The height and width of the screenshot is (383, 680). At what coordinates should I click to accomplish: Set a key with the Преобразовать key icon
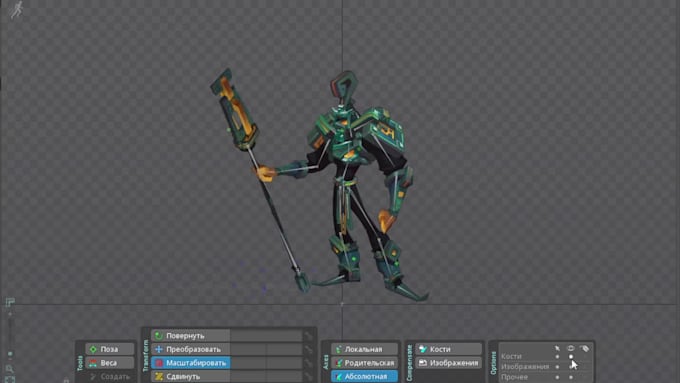click(308, 349)
